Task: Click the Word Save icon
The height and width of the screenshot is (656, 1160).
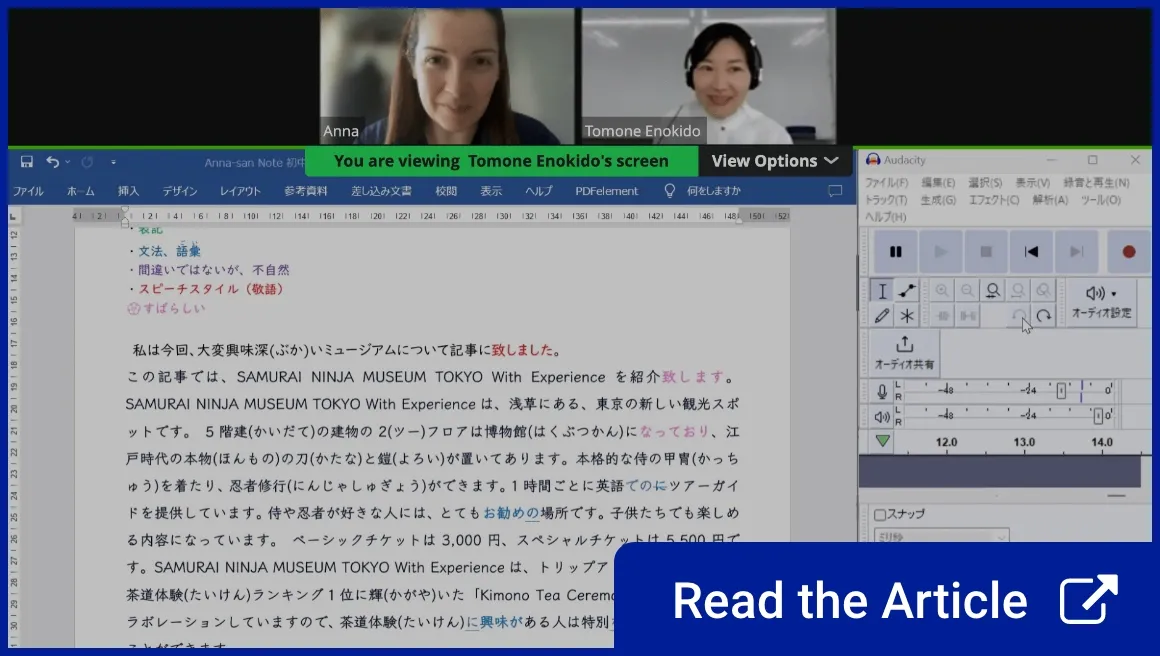Action: click(x=27, y=162)
